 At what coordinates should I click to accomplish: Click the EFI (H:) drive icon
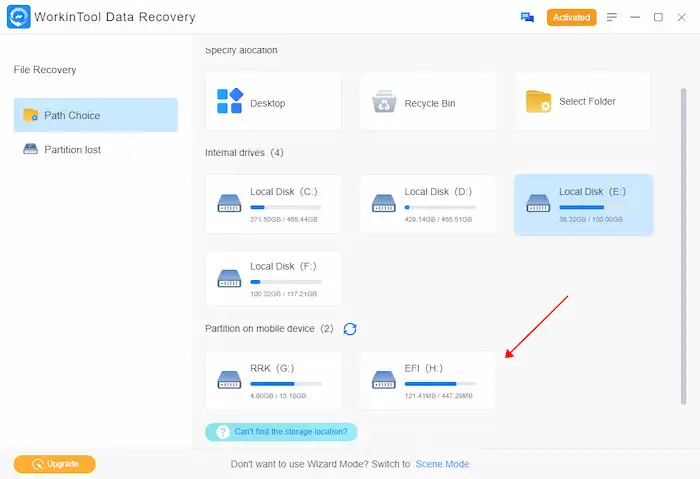pos(384,380)
